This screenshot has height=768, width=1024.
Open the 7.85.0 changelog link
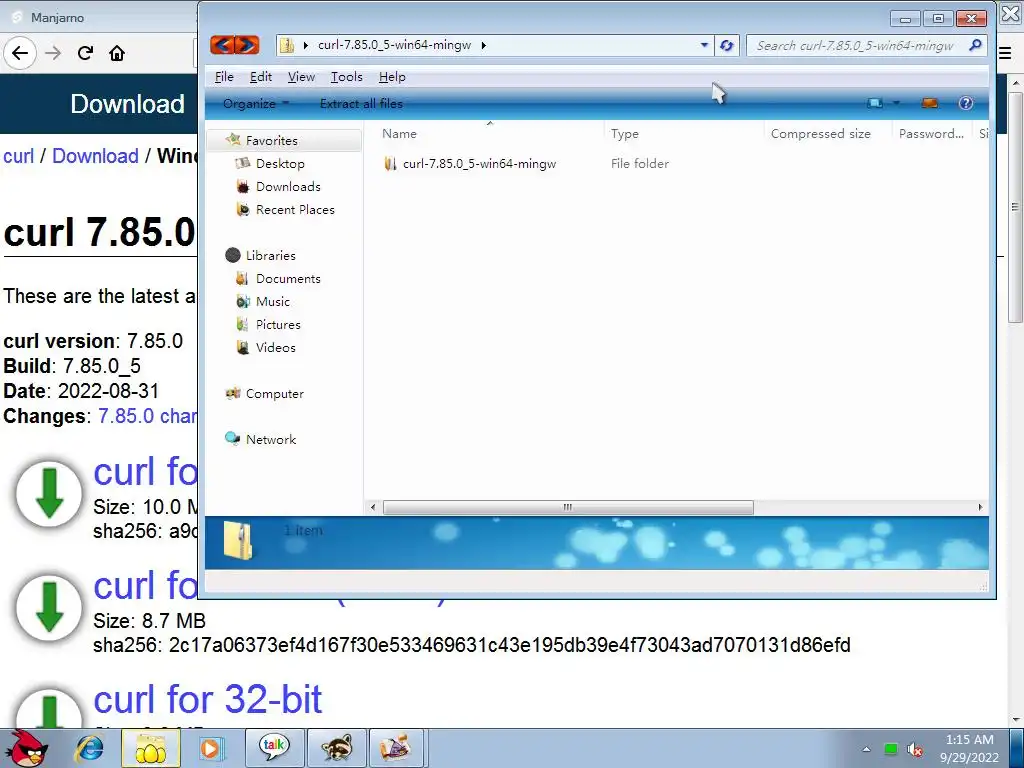(x=148, y=415)
